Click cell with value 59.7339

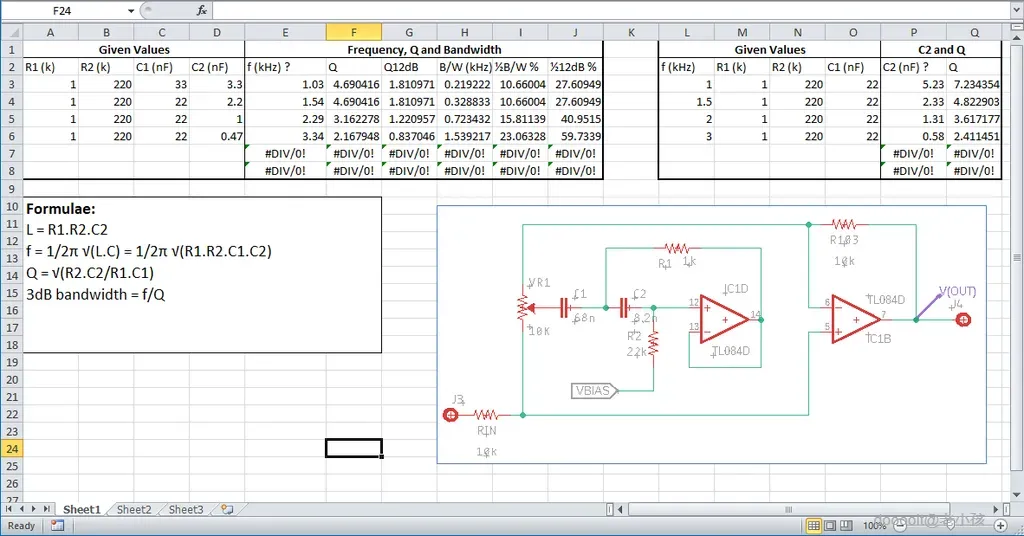pos(575,136)
